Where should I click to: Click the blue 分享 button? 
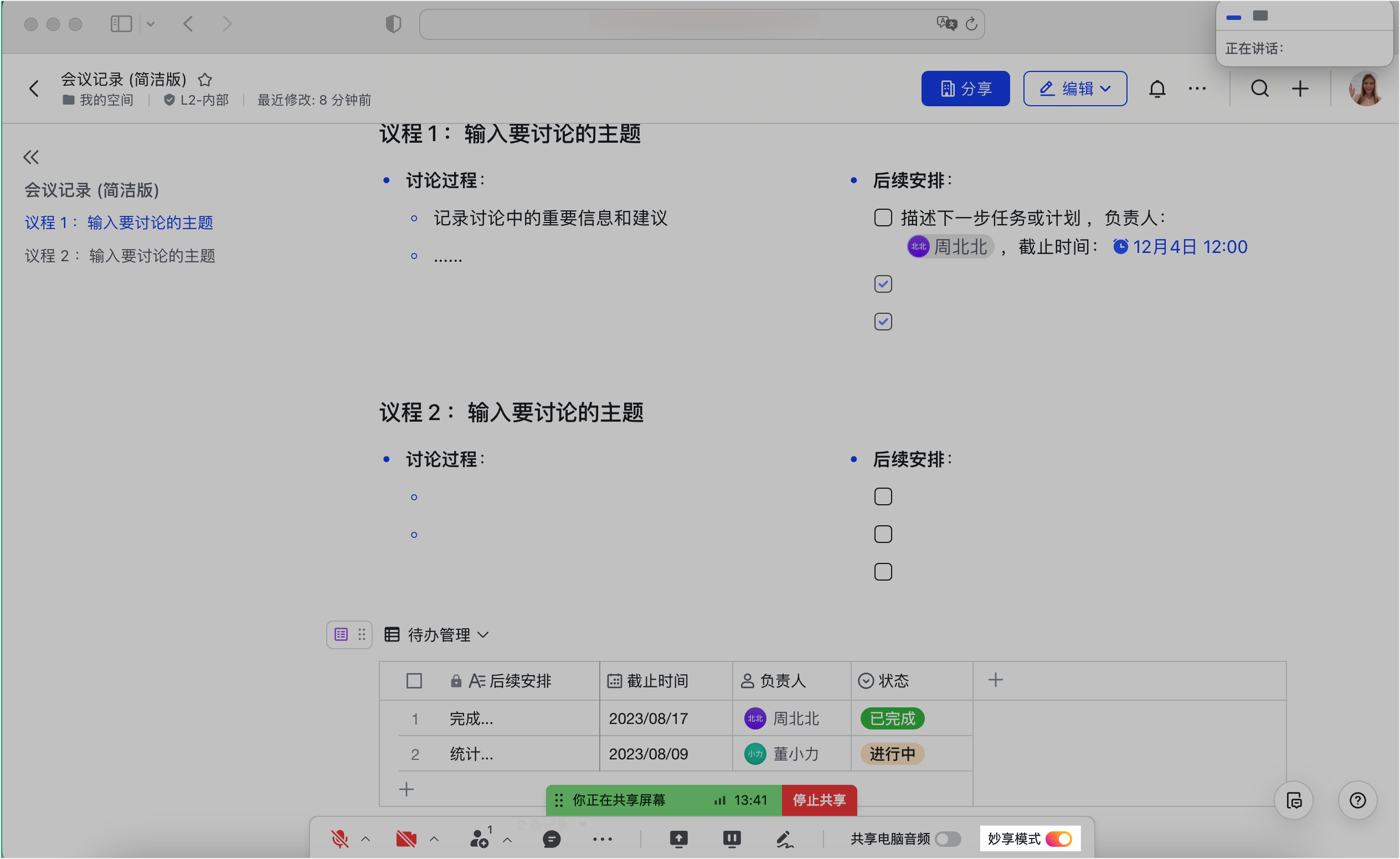point(965,88)
